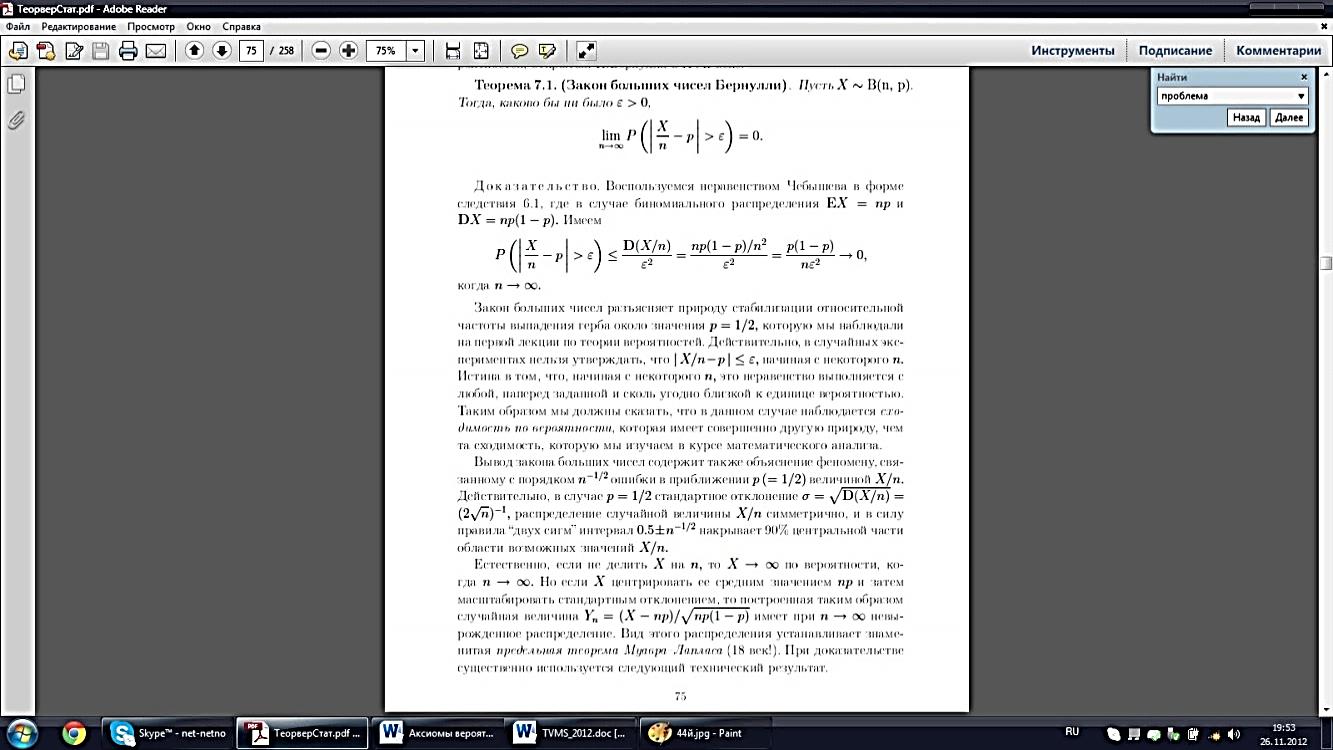
Task: Go to previous page with up arrow
Action: pyautogui.click(x=194, y=50)
